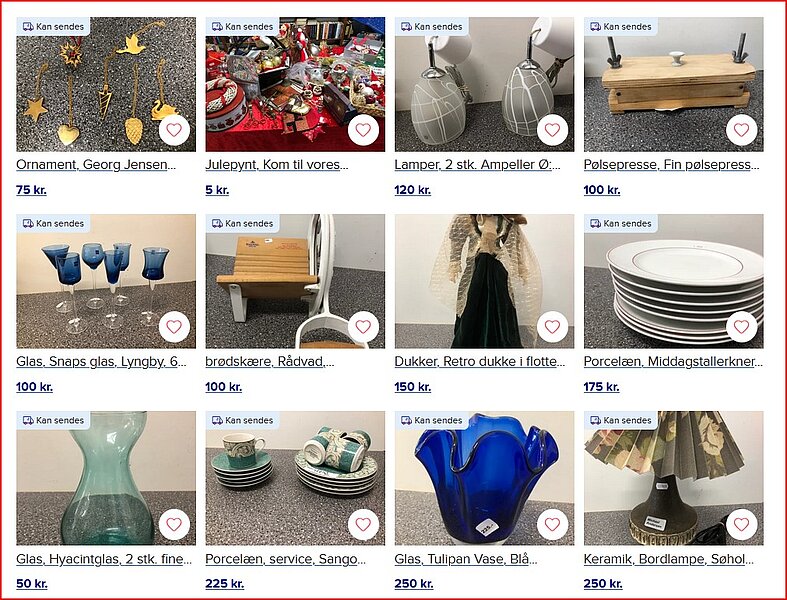Open the Julepynt, Kom til vores link
The height and width of the screenshot is (600, 787).
coord(277,165)
